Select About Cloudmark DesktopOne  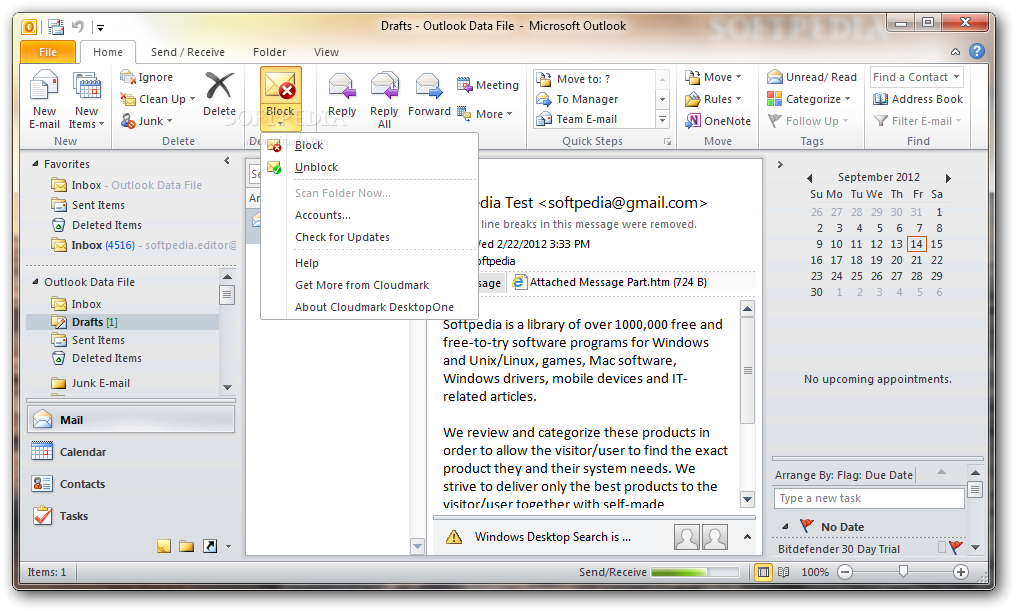click(x=369, y=307)
